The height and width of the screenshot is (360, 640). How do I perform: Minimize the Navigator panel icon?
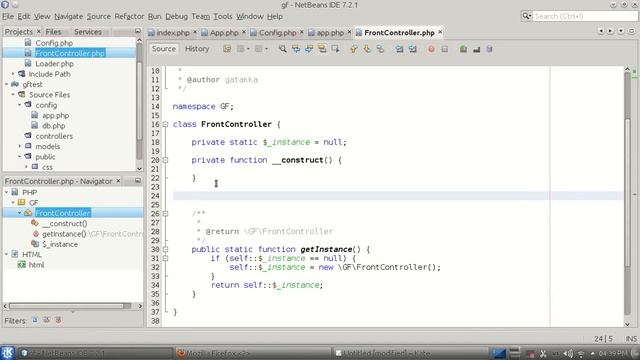(138, 180)
